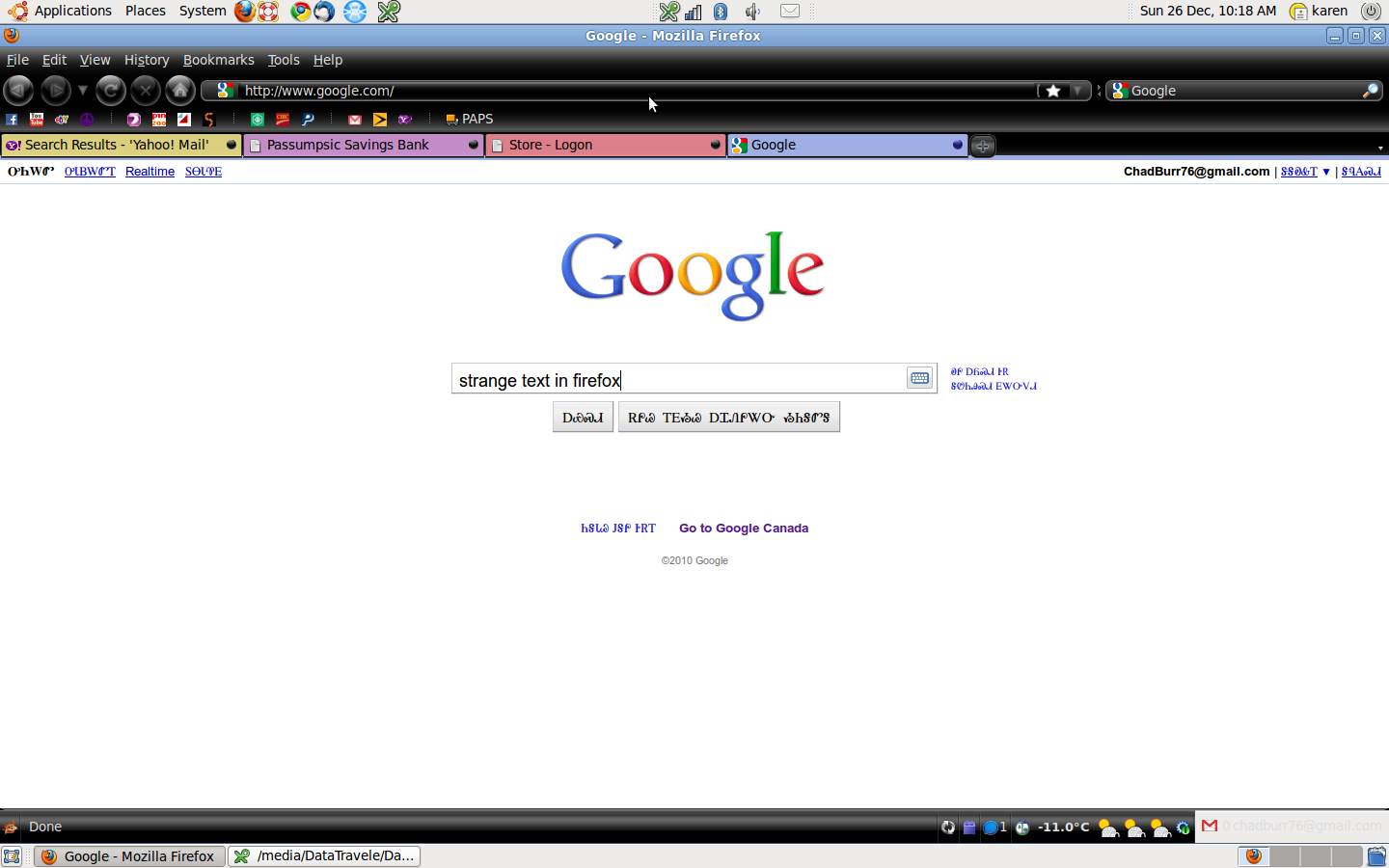
Task: Launch Thunderbird from top panel
Action: tap(324, 12)
